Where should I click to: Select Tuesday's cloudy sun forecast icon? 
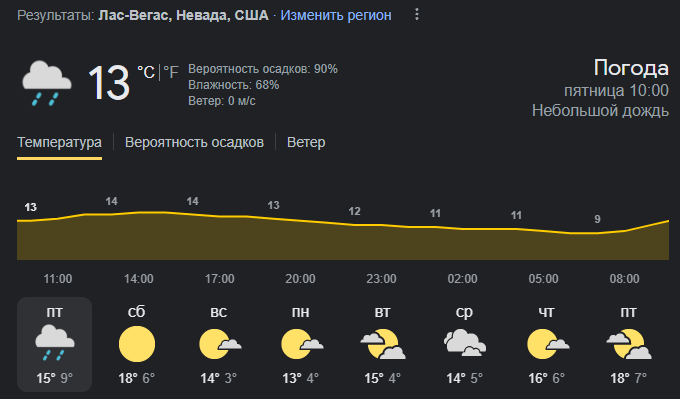pyautogui.click(x=383, y=344)
